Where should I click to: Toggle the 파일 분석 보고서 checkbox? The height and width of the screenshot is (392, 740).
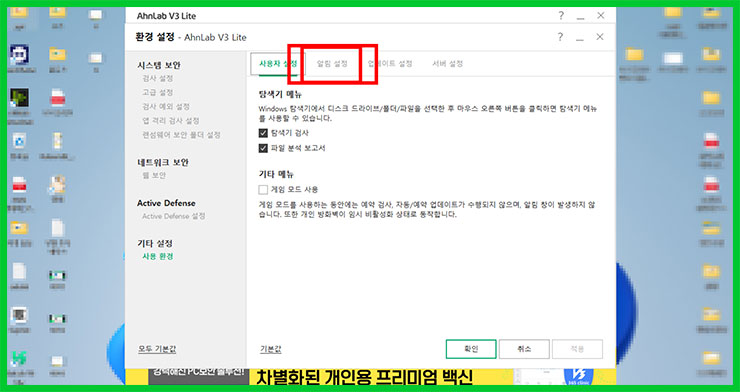click(x=263, y=149)
